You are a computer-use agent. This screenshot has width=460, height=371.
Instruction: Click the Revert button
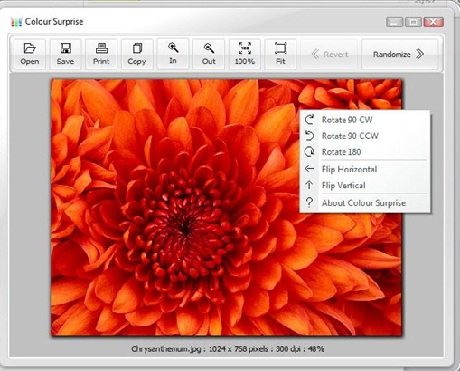click(x=330, y=54)
